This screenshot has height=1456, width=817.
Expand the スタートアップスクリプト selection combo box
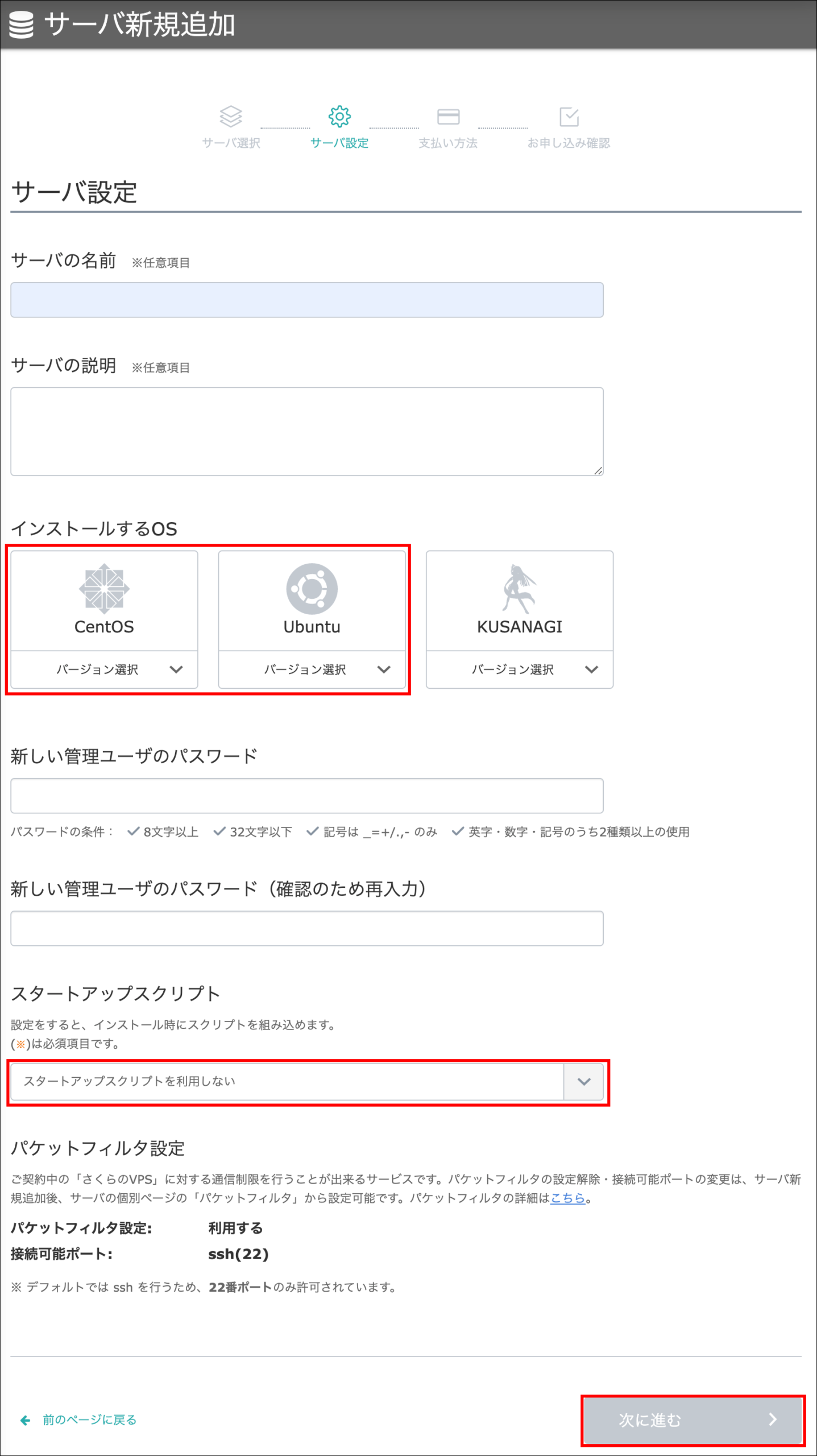(307, 1082)
